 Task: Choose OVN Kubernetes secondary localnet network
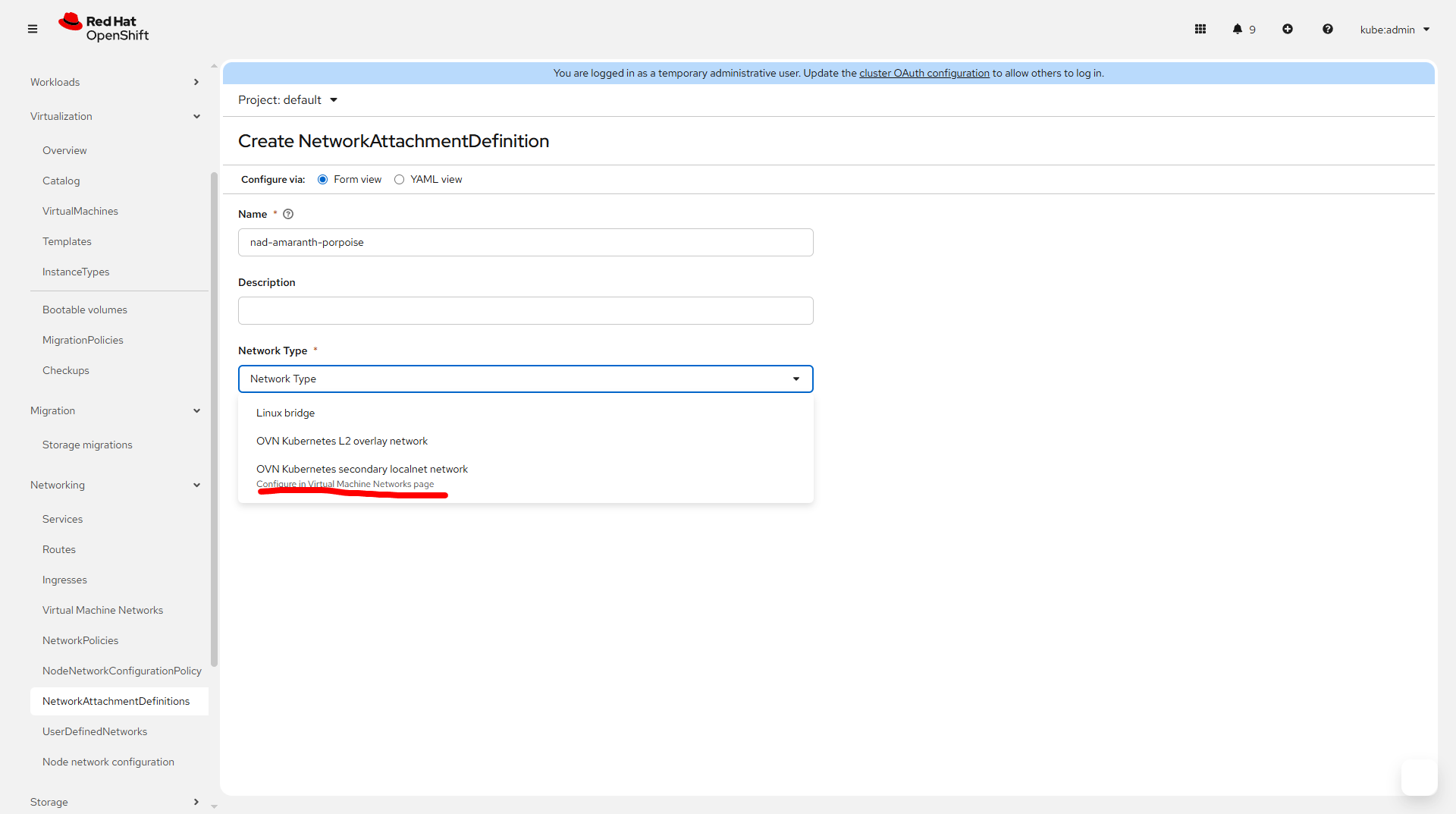click(526, 476)
